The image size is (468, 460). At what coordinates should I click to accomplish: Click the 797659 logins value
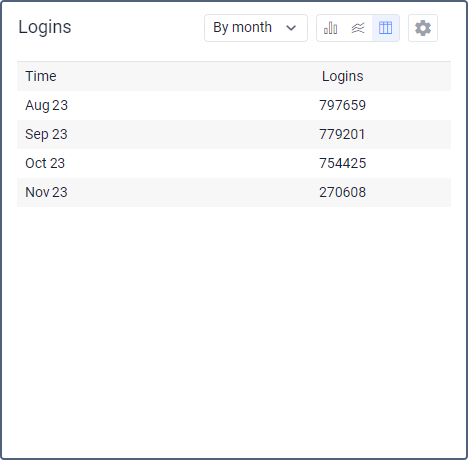coord(342,105)
